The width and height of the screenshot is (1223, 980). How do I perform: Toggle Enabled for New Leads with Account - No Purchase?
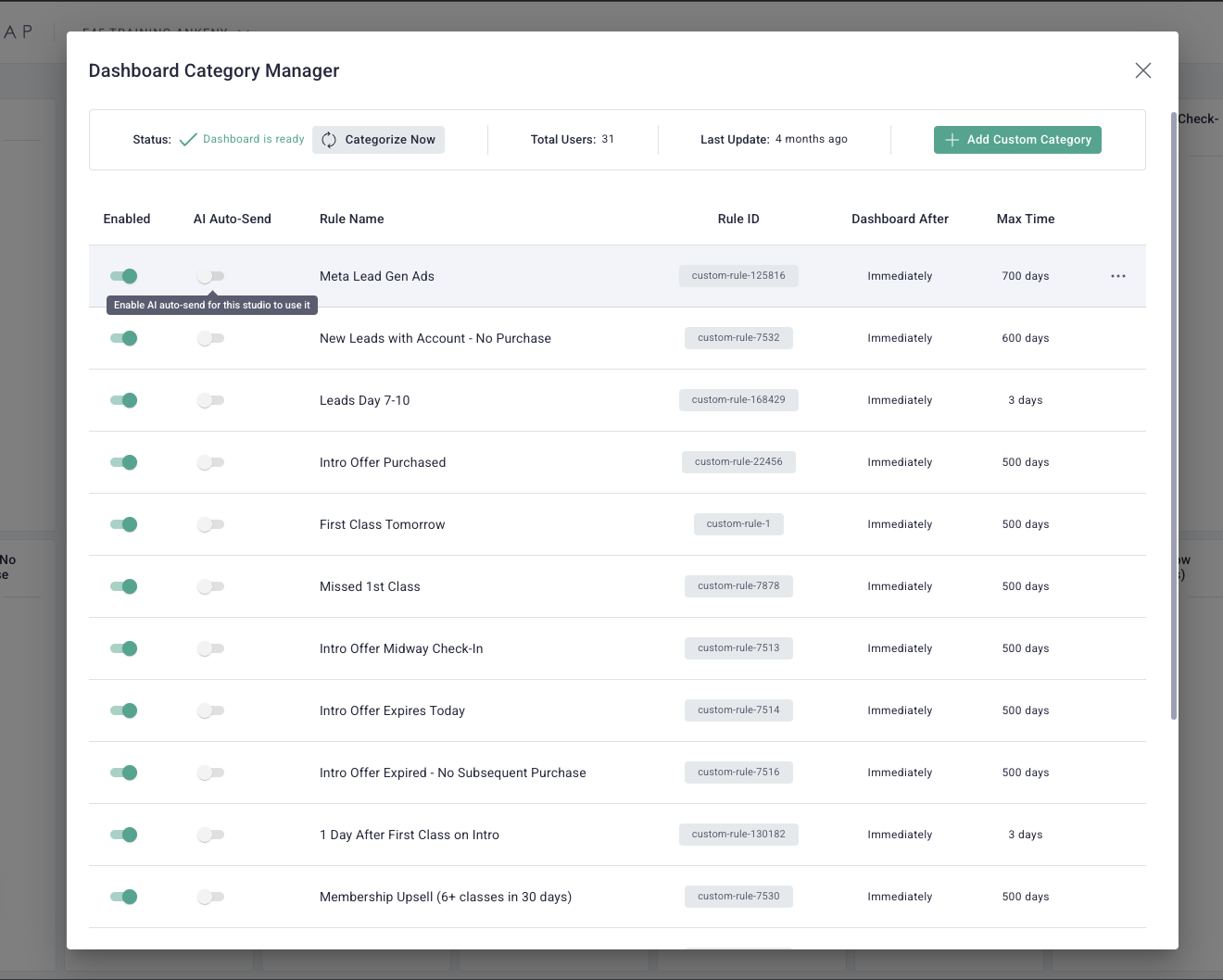coord(123,338)
